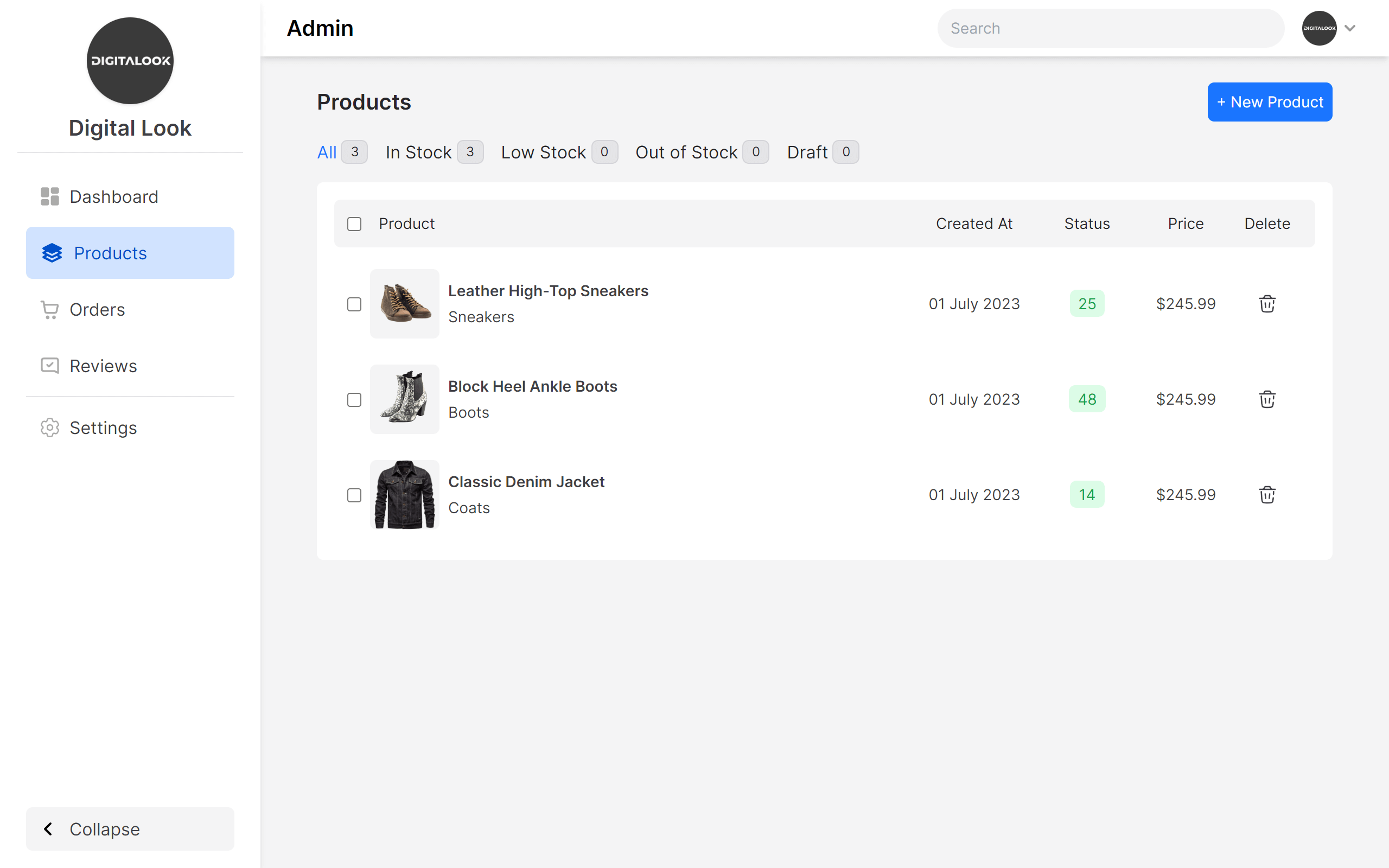The height and width of the screenshot is (868, 1389).
Task: Remove Classic Denim Jacket with trash icon
Action: pyautogui.click(x=1267, y=494)
